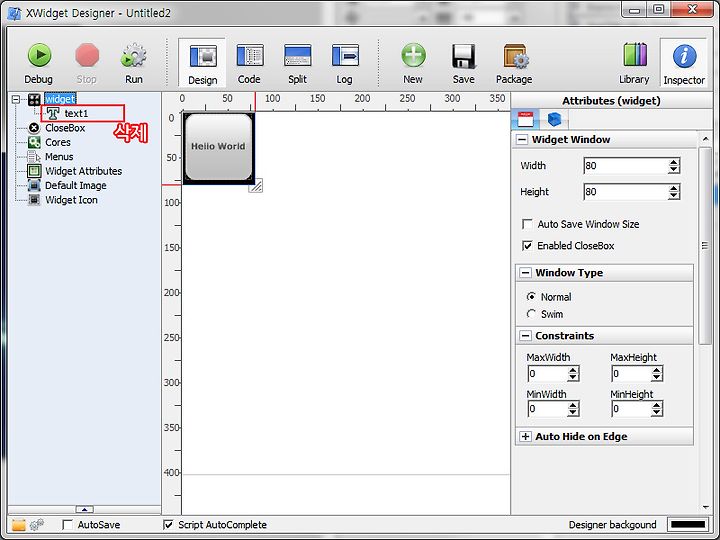Click the Menus document icon
Image resolution: width=720 pixels, height=540 pixels.
pyautogui.click(x=34, y=157)
